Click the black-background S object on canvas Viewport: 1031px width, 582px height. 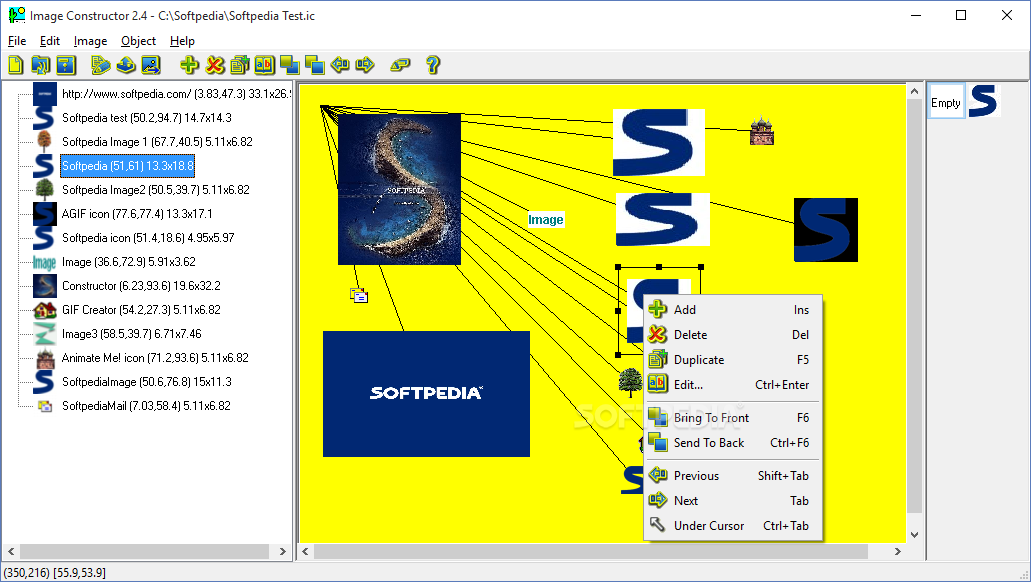tap(826, 230)
